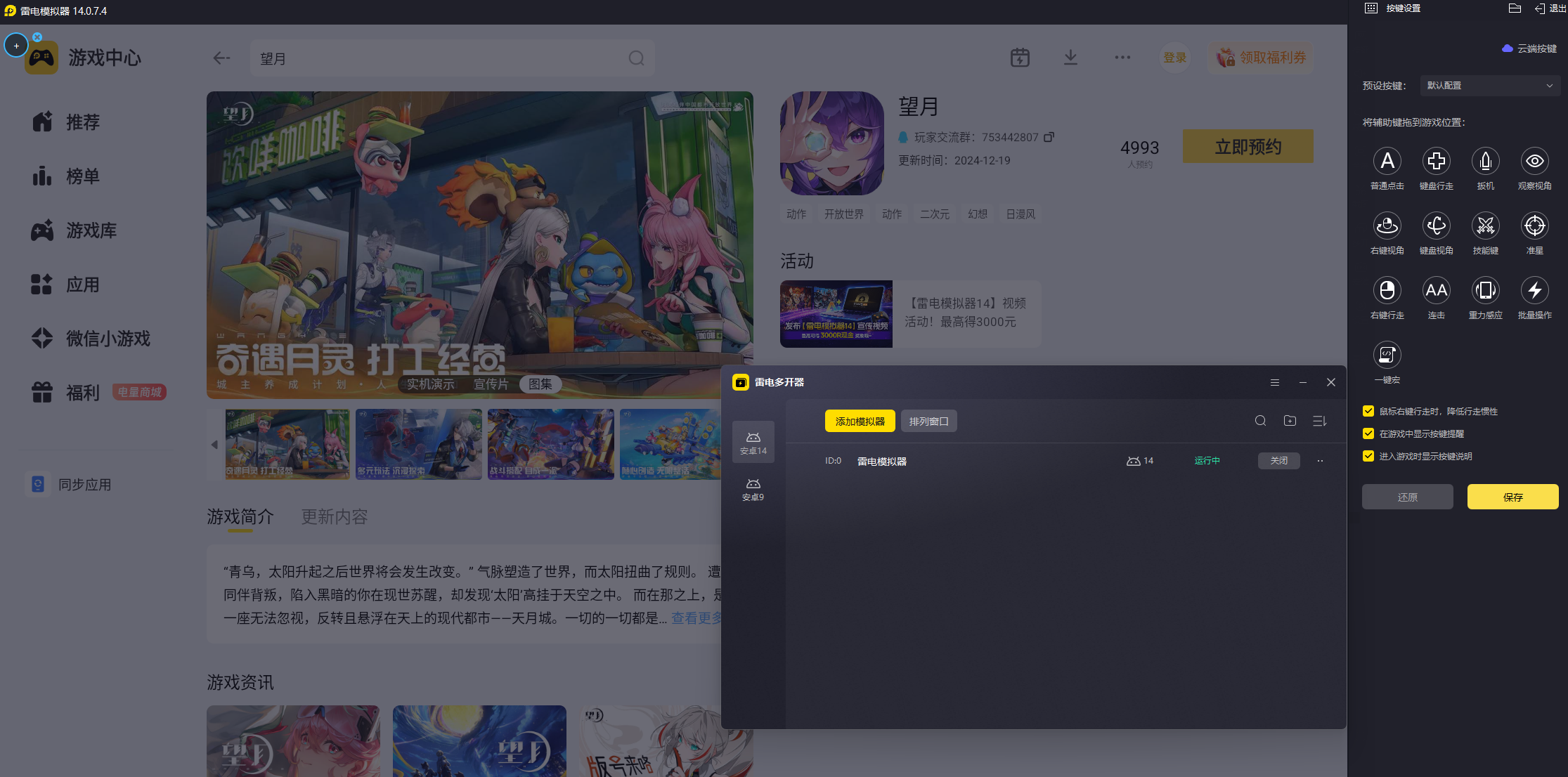Open the 榜单 rankings section
Viewport: 1568px width, 777px height.
click(x=66, y=176)
